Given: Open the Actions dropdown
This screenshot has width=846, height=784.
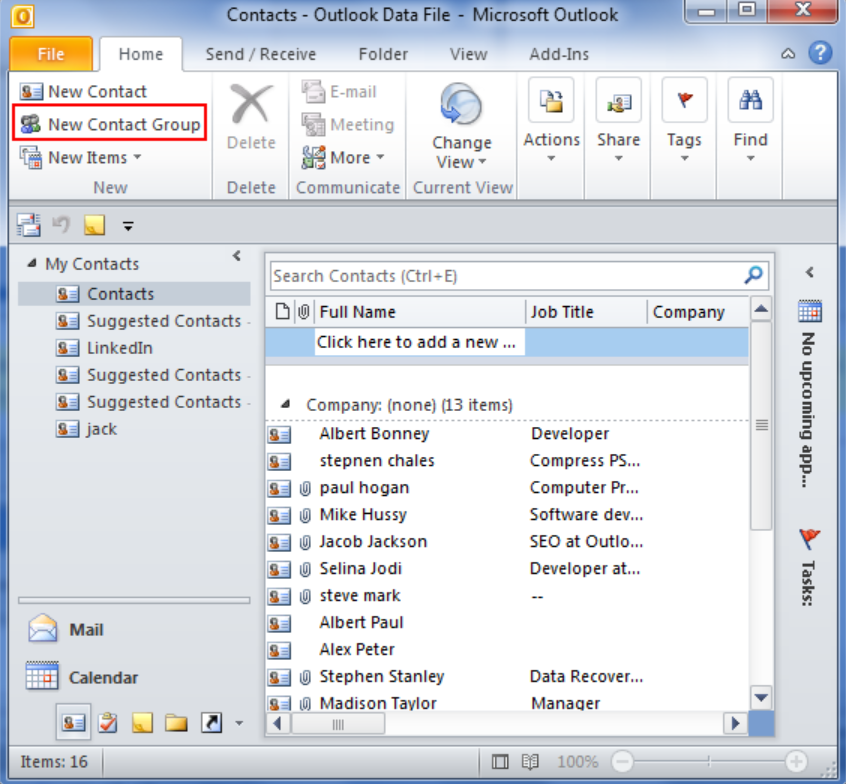Looking at the screenshot, I should coord(551,121).
